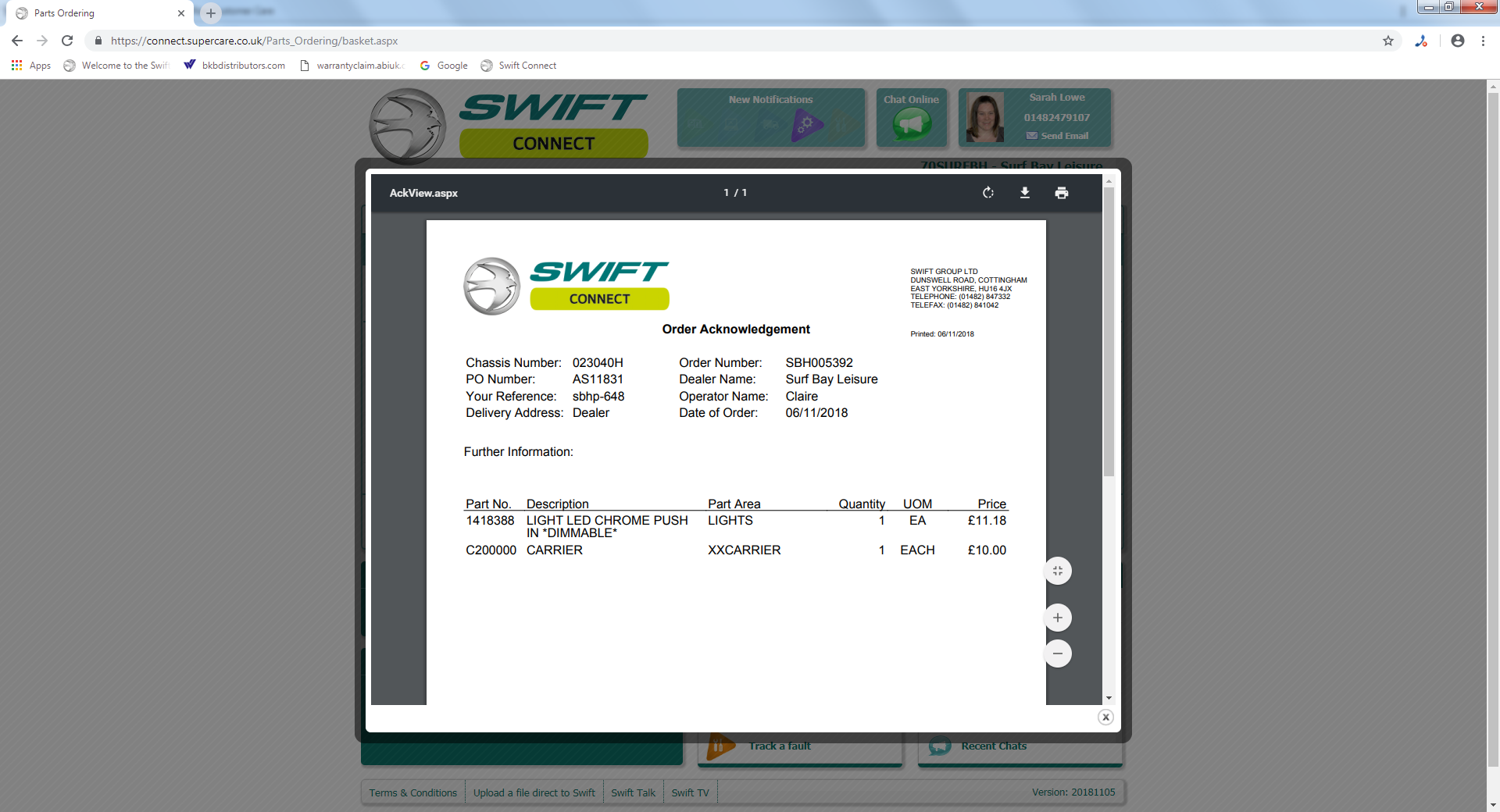
Task: Print the order acknowledgement PDF
Action: pos(1062,193)
